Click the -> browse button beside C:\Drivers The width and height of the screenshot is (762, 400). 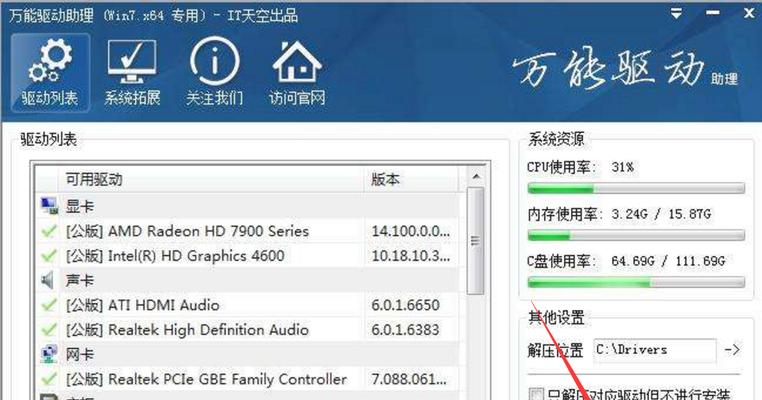pos(732,349)
